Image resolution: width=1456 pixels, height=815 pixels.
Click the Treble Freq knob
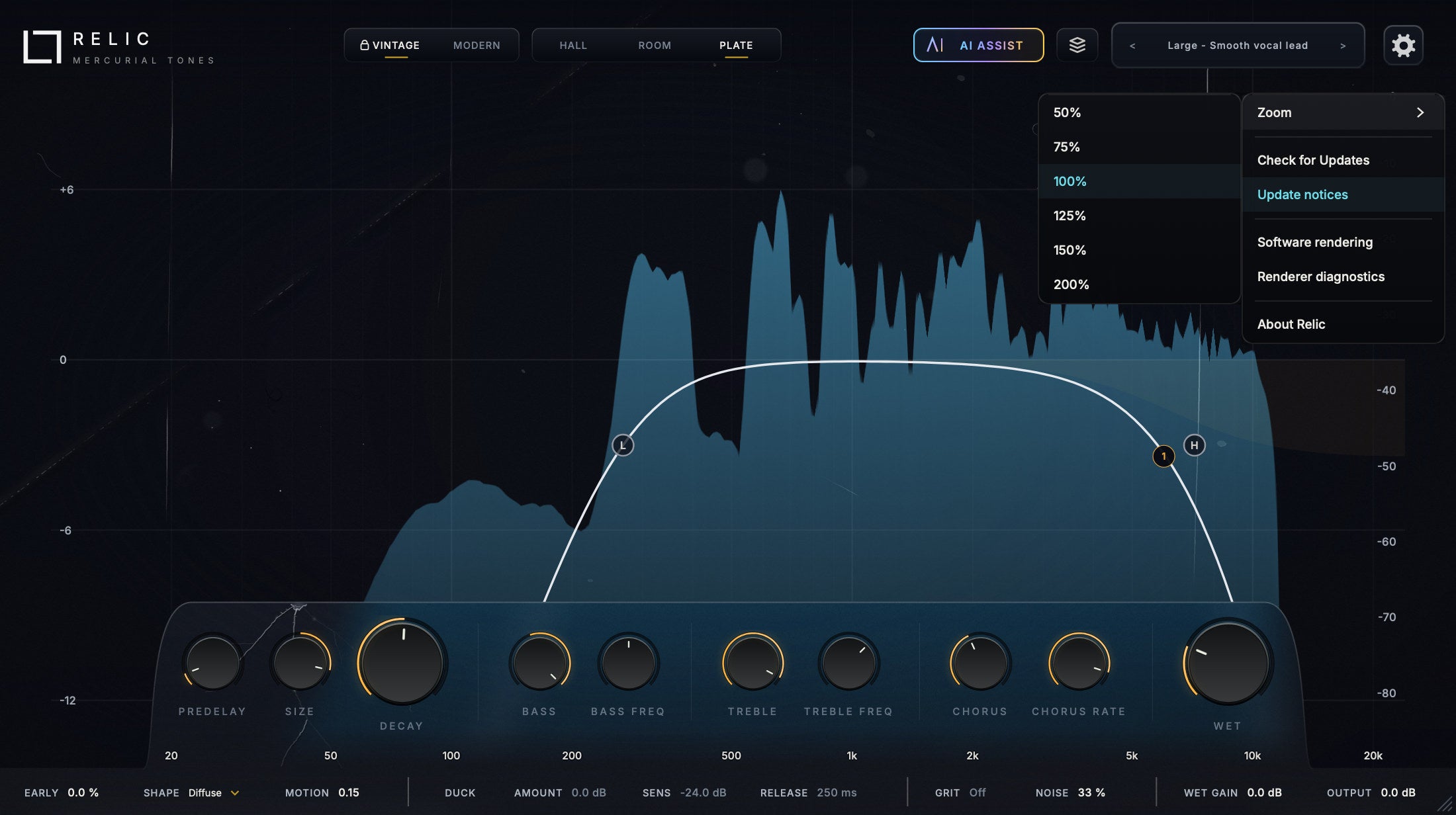click(x=848, y=662)
